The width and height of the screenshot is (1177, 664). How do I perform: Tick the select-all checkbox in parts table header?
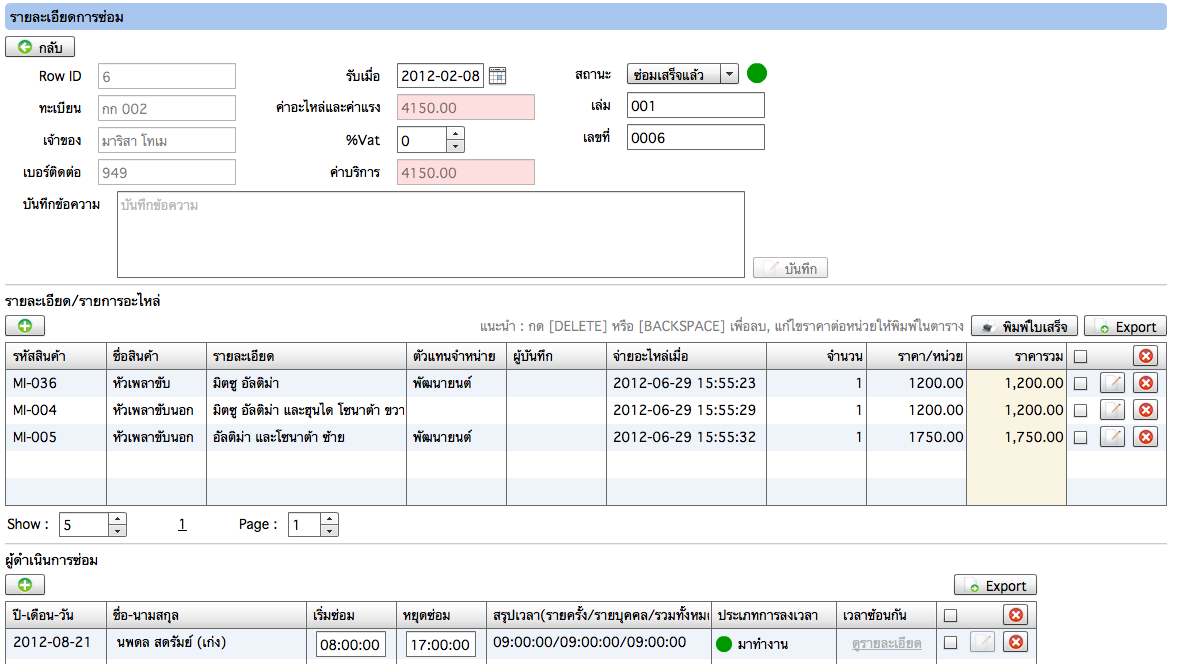pos(1080,356)
